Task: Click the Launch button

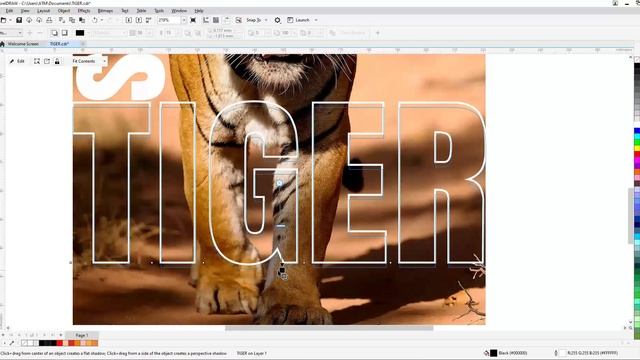Action: (298, 20)
